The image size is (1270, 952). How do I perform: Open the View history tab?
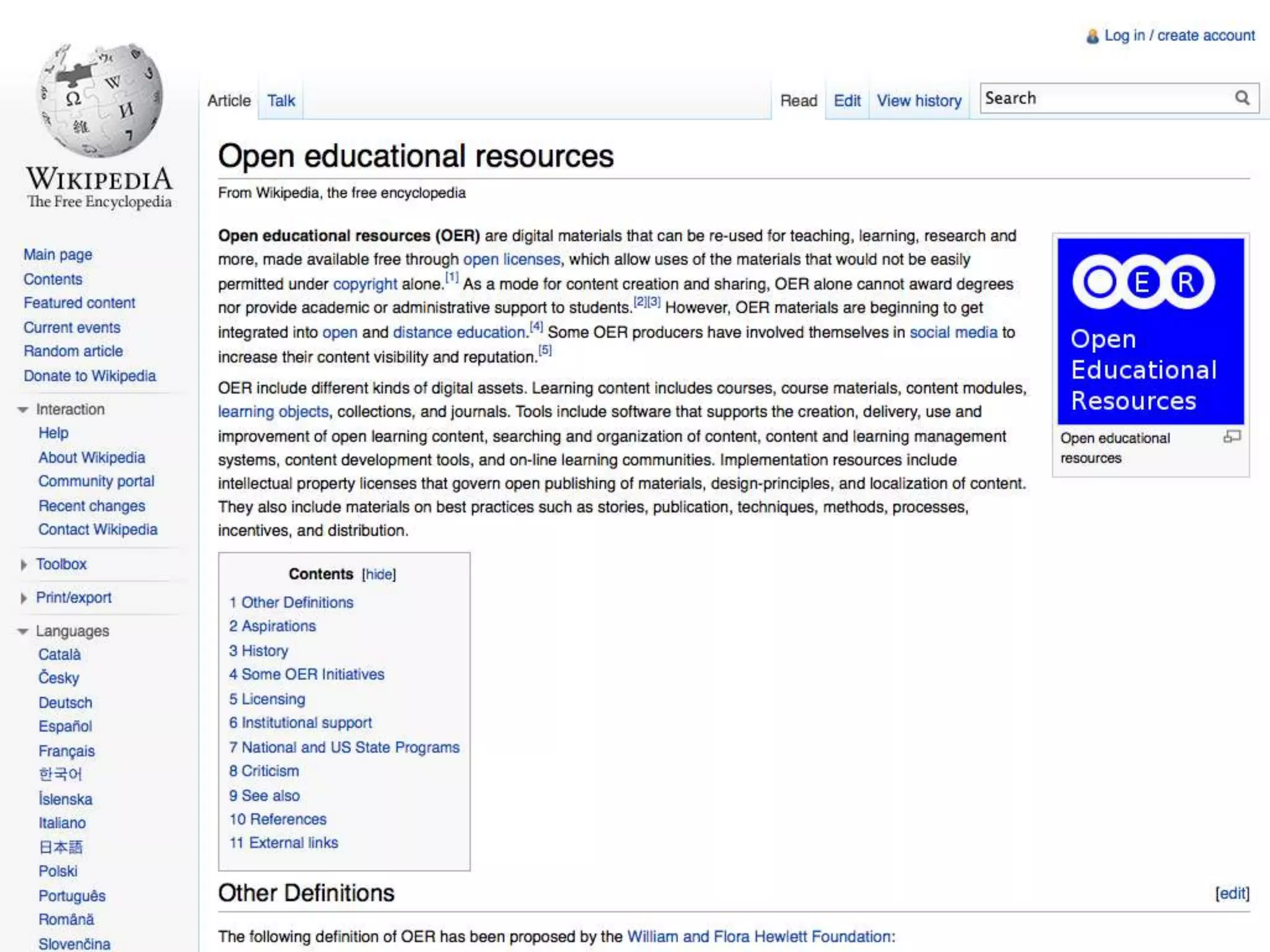click(x=918, y=100)
